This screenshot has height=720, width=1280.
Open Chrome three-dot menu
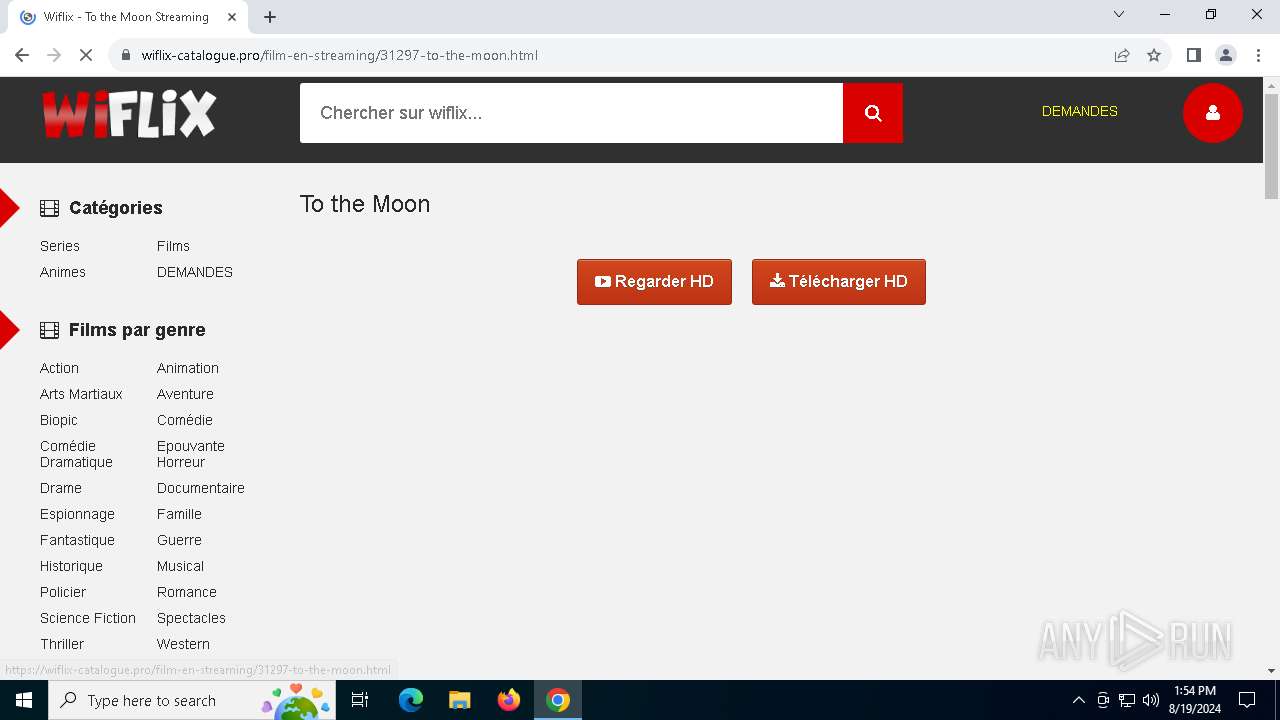tap(1257, 55)
